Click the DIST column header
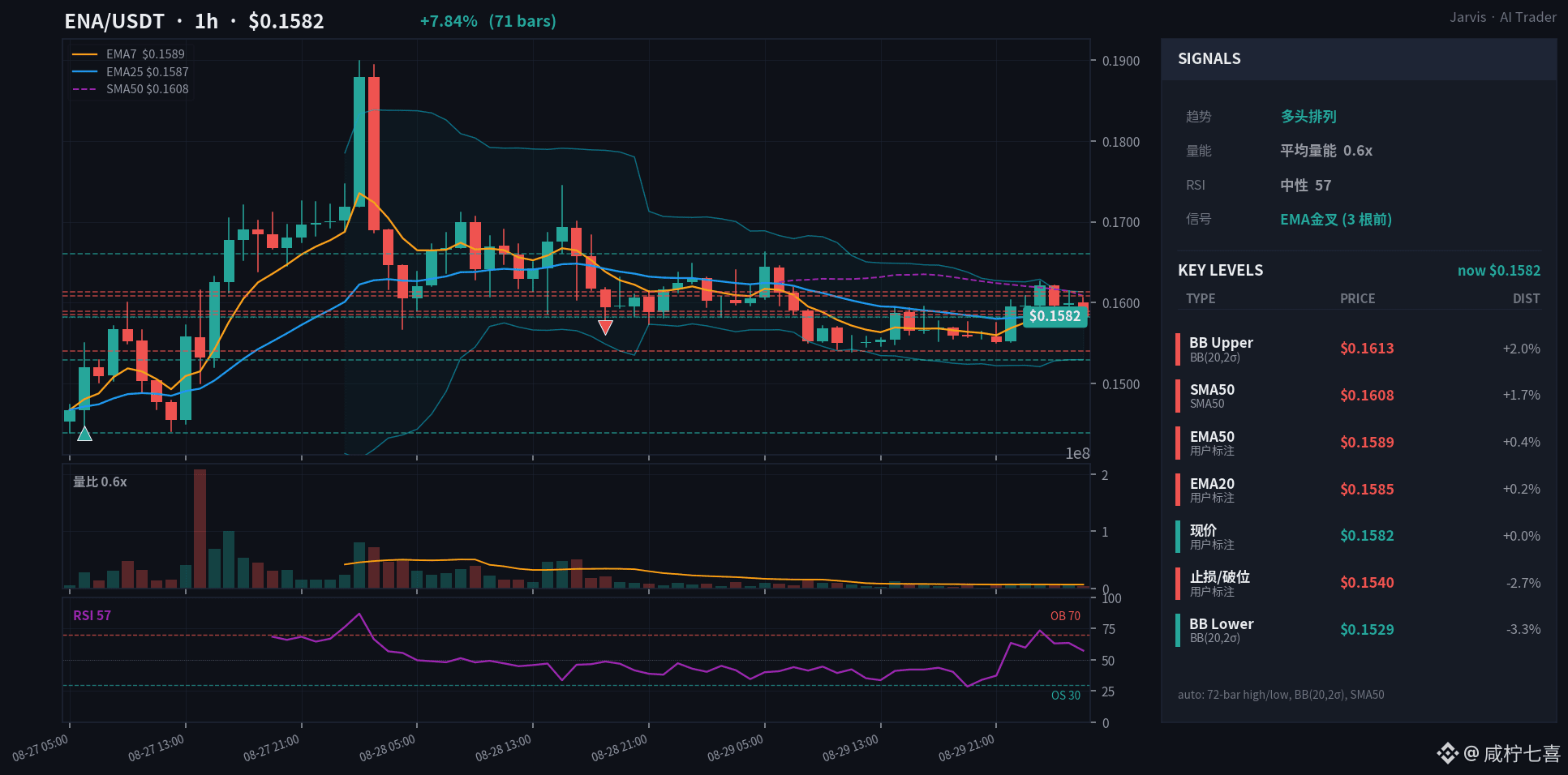Image resolution: width=1568 pixels, height=775 pixels. [1526, 298]
